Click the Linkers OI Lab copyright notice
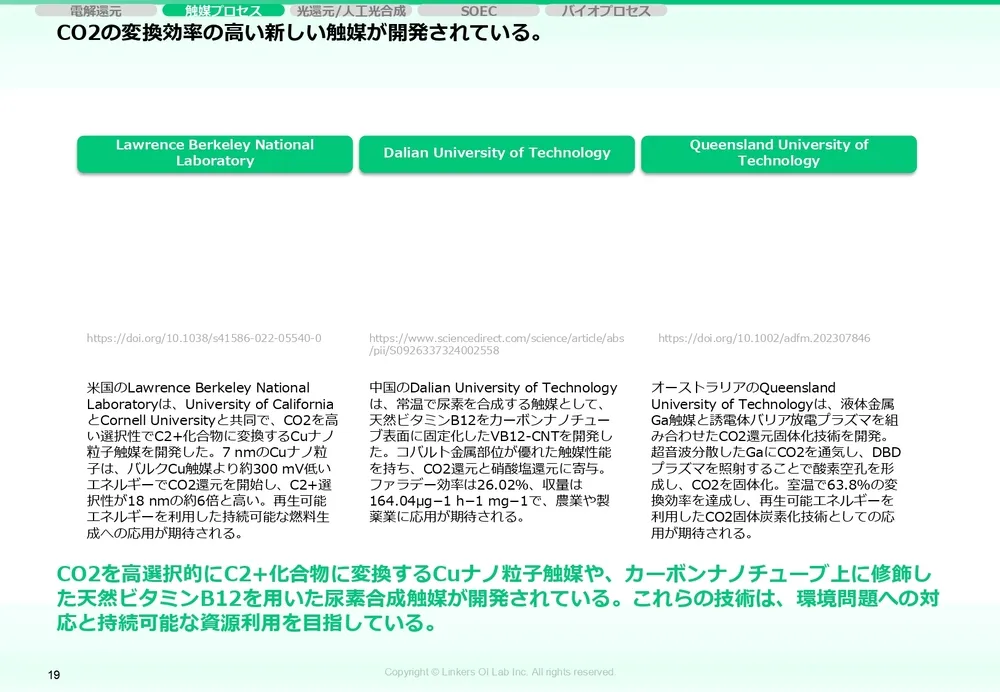This screenshot has height=692, width=1000. (500, 672)
